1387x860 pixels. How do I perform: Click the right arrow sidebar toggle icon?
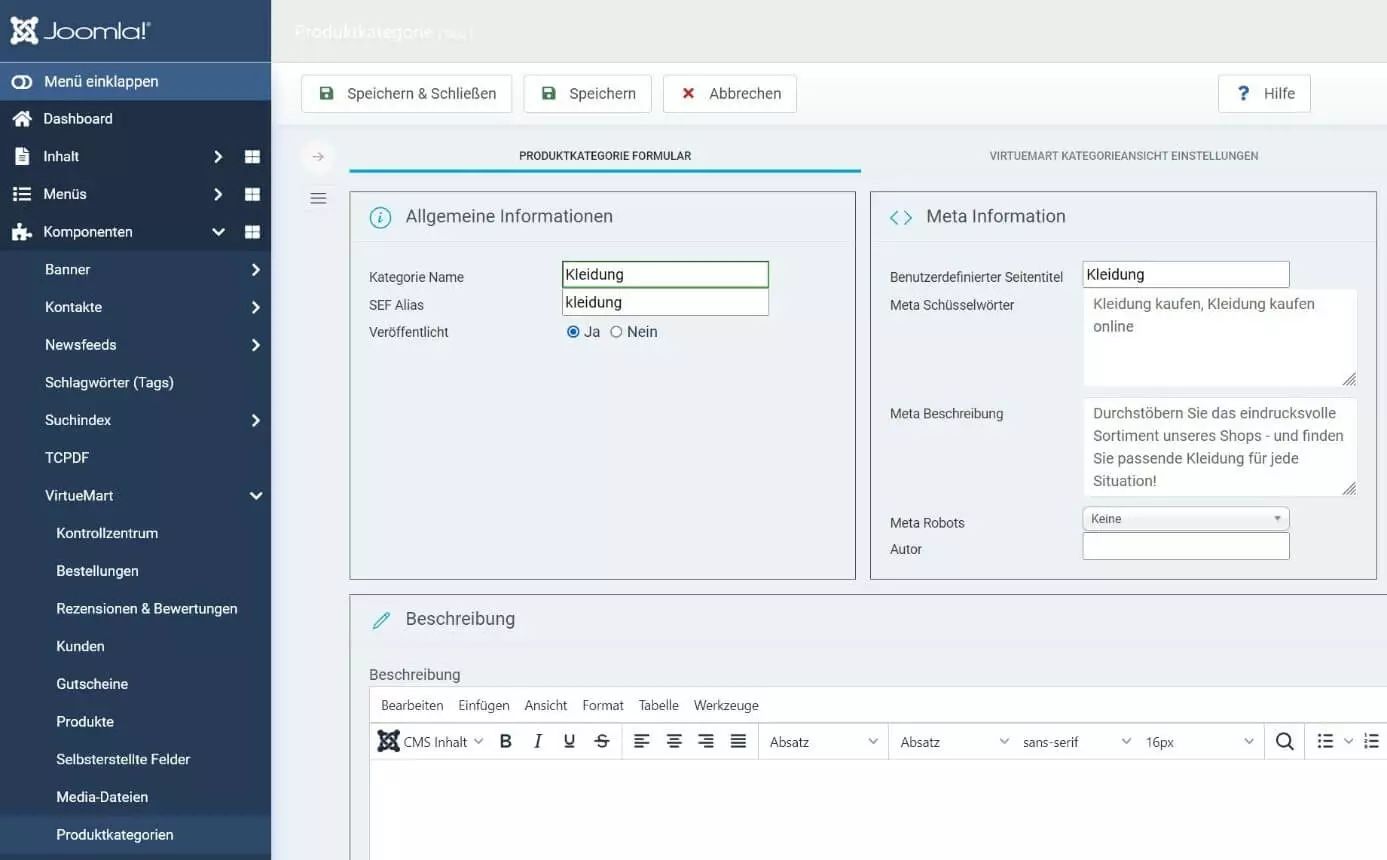click(318, 156)
